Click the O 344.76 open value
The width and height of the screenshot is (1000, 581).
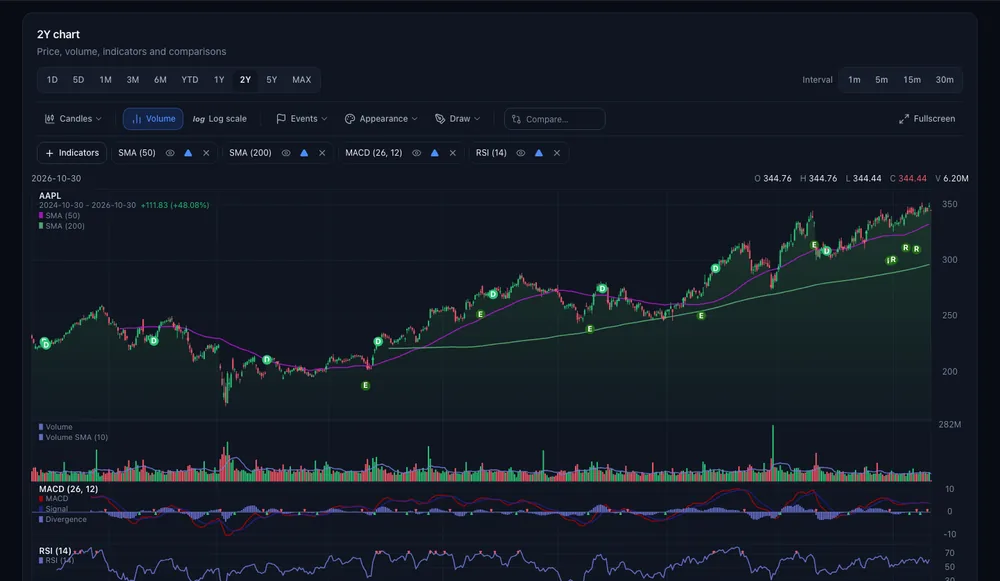point(772,179)
